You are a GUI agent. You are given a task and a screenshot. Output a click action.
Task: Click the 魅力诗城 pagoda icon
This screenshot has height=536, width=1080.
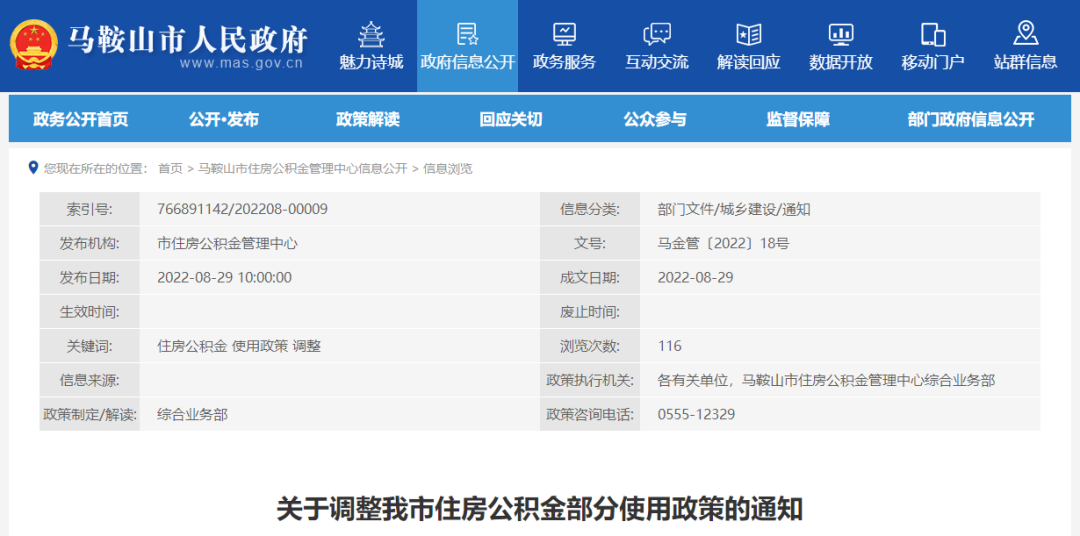point(371,34)
